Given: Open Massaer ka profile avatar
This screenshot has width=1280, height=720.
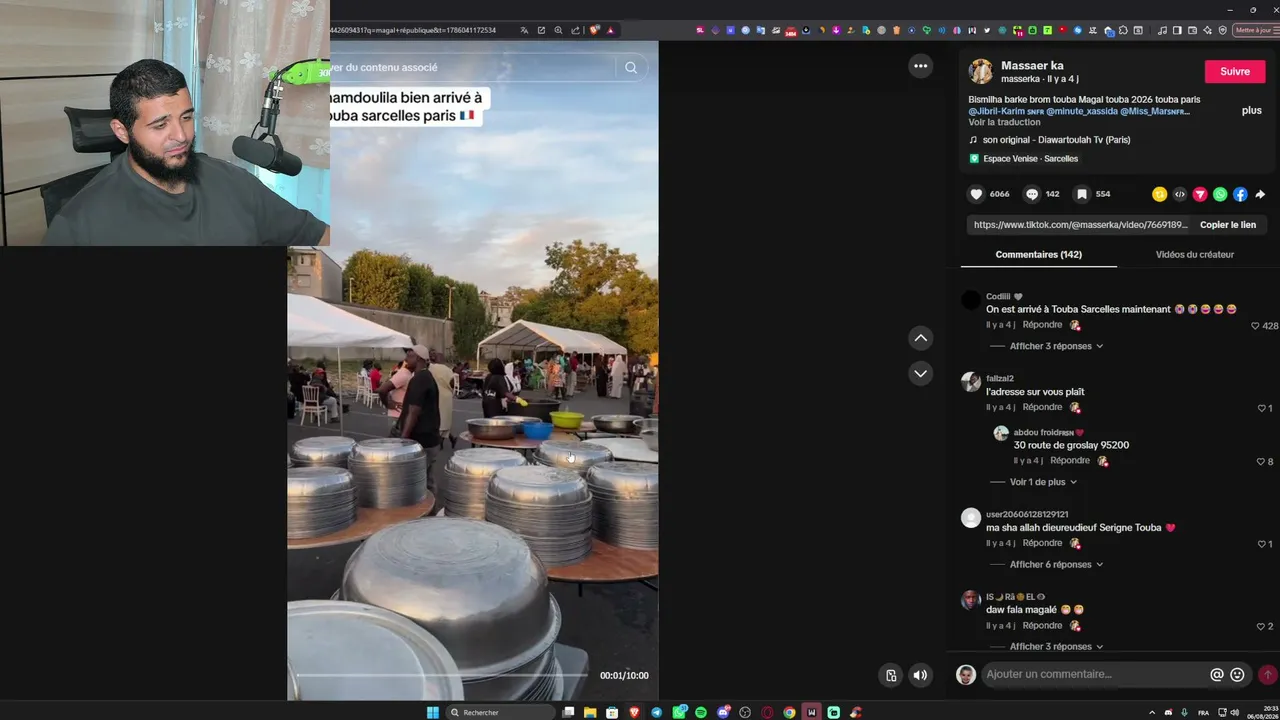Looking at the screenshot, I should [x=981, y=71].
